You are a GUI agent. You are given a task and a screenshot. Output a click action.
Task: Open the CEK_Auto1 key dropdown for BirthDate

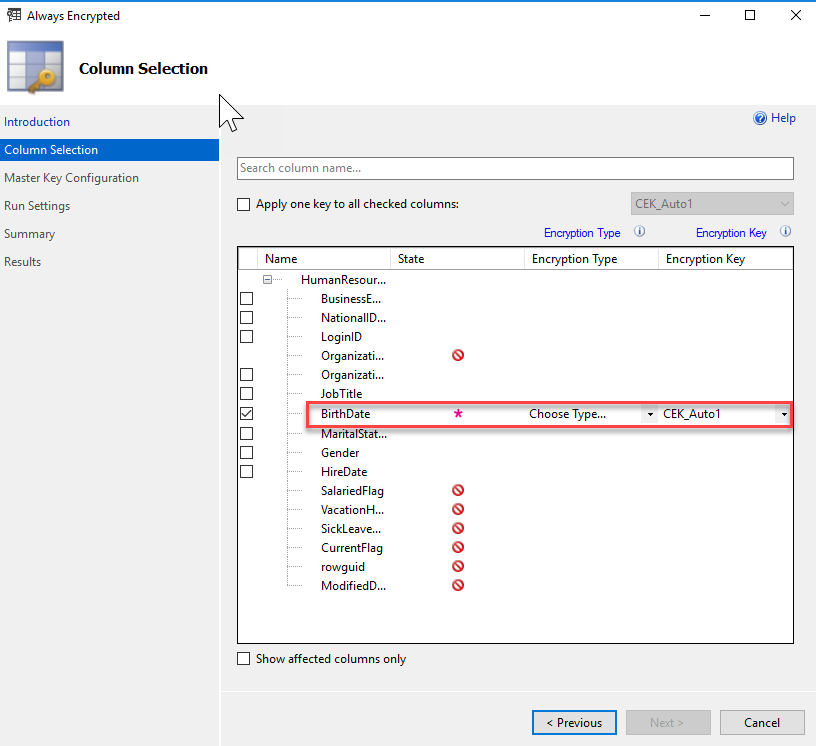[x=784, y=414]
